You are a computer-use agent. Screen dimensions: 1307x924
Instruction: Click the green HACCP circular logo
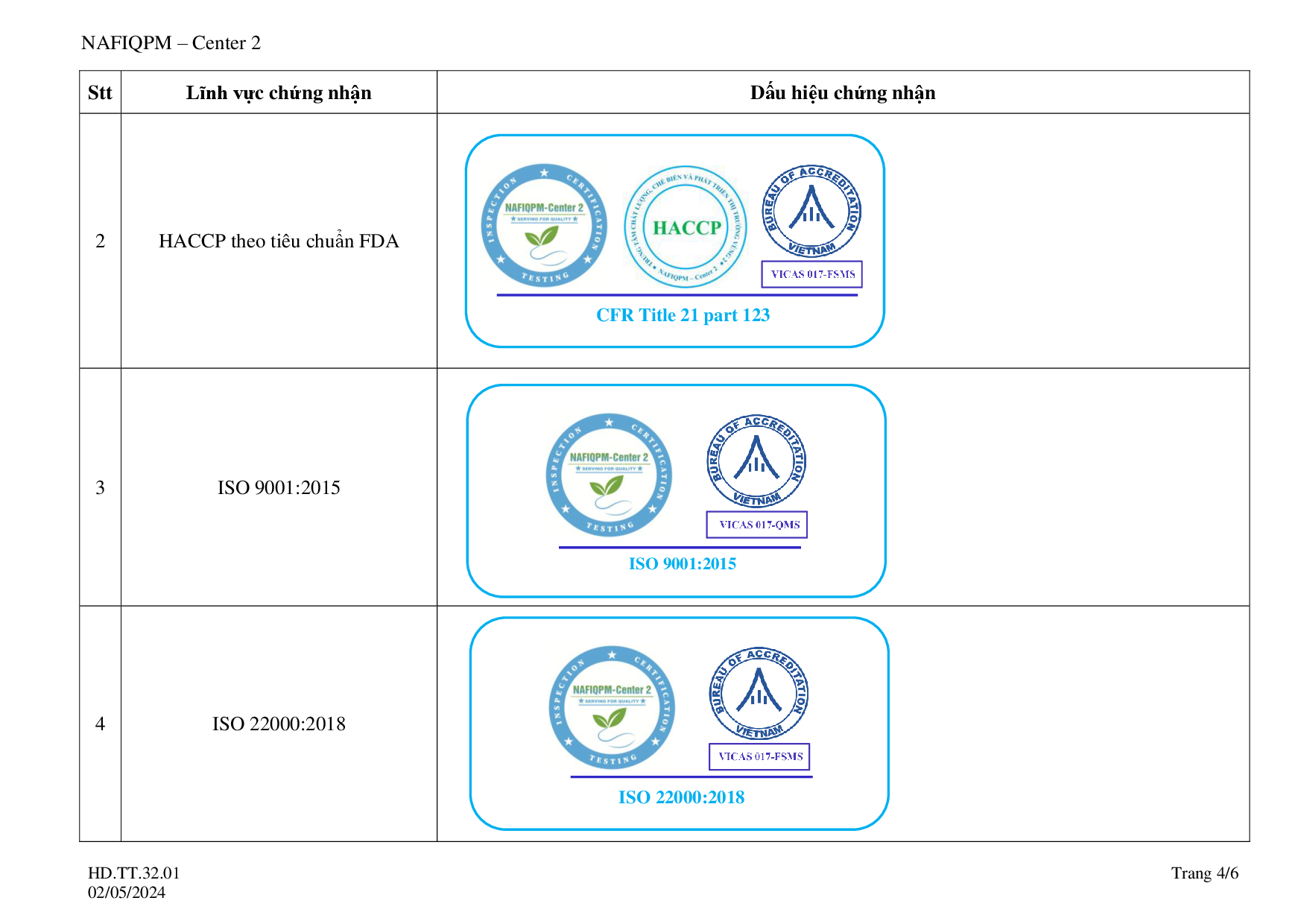coord(686,227)
